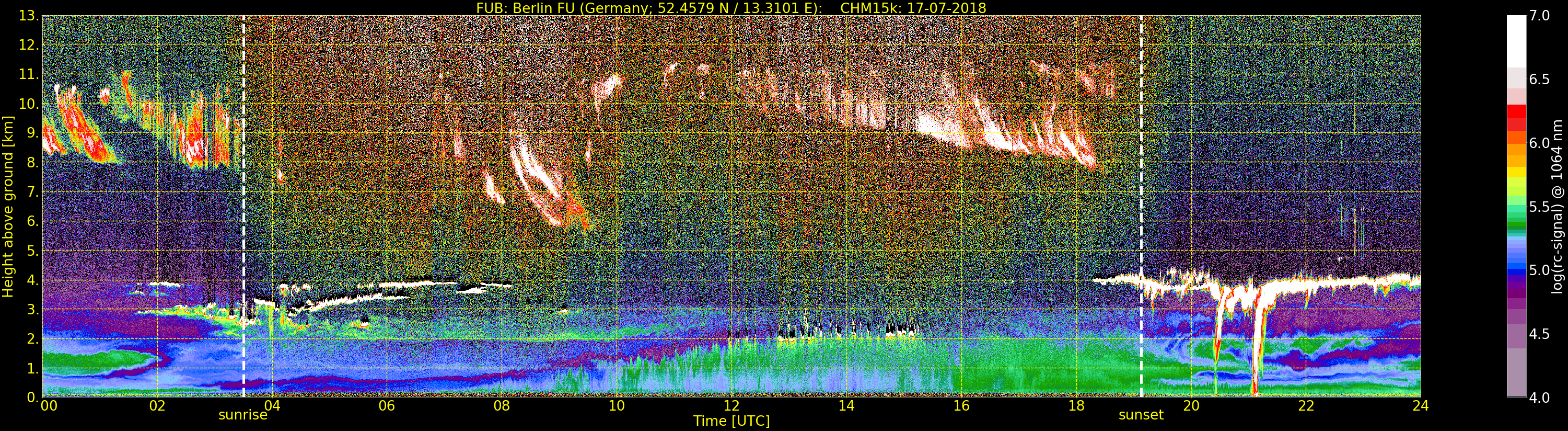Click the x-axis tick label '08'
1568x431 pixels.
(502, 406)
